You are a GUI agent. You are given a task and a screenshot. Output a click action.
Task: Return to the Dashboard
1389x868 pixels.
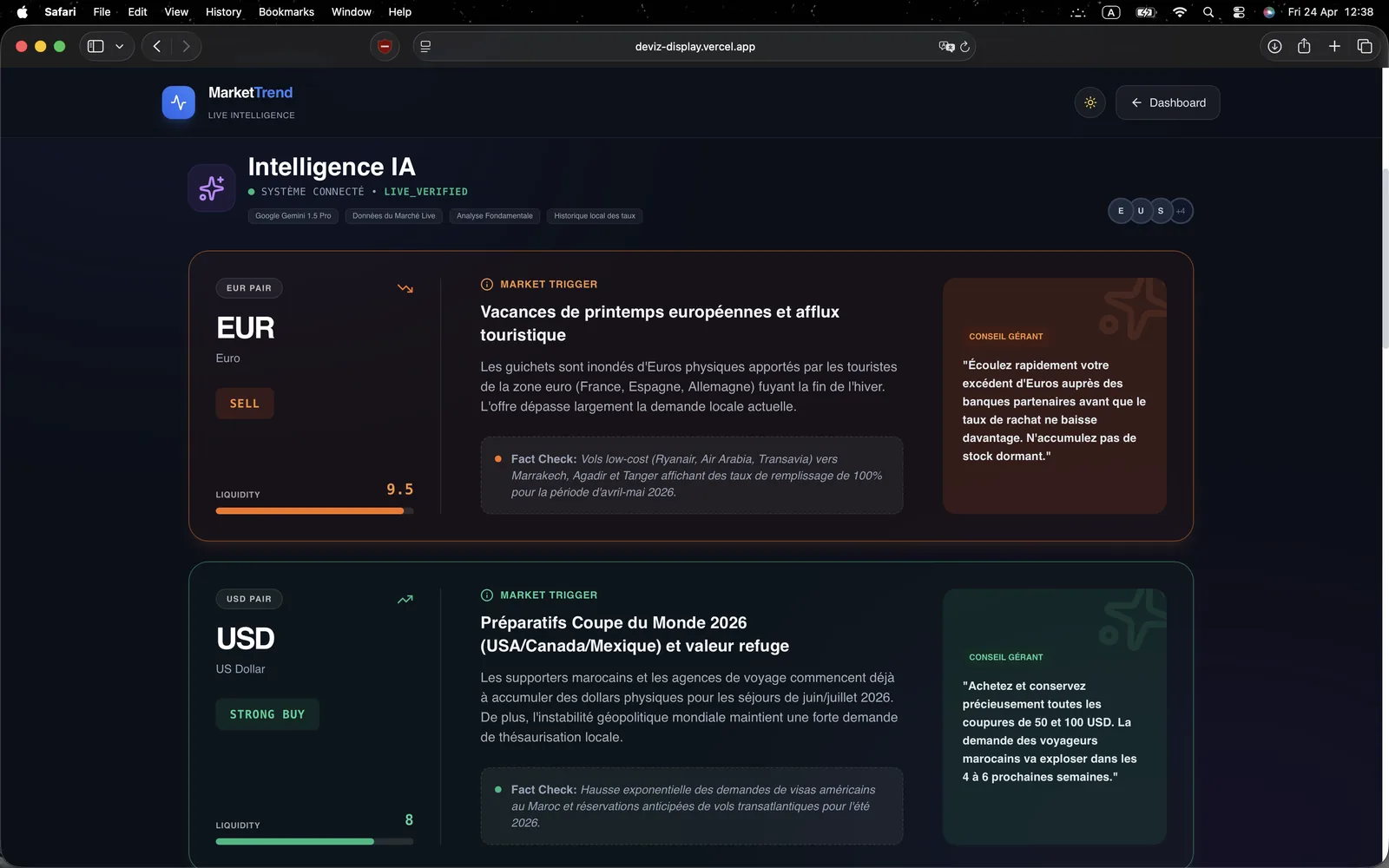[x=1168, y=102]
